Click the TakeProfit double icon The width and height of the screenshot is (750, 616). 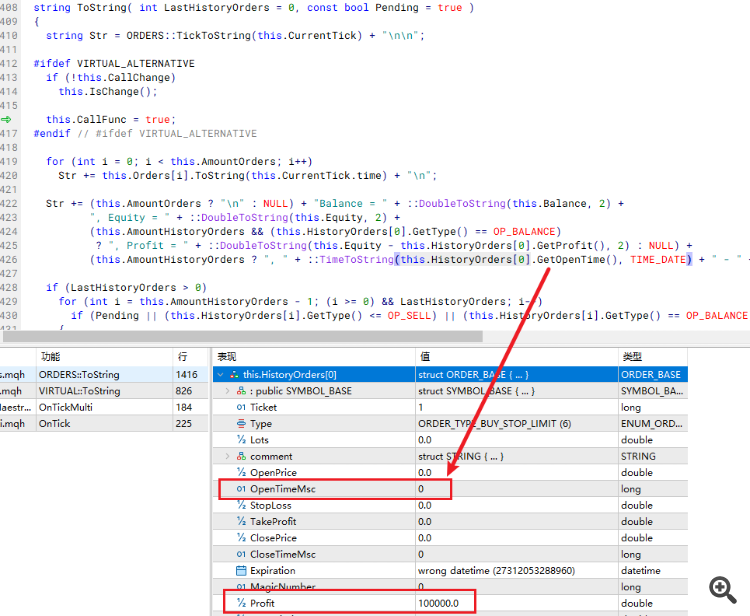pyautogui.click(x=241, y=521)
